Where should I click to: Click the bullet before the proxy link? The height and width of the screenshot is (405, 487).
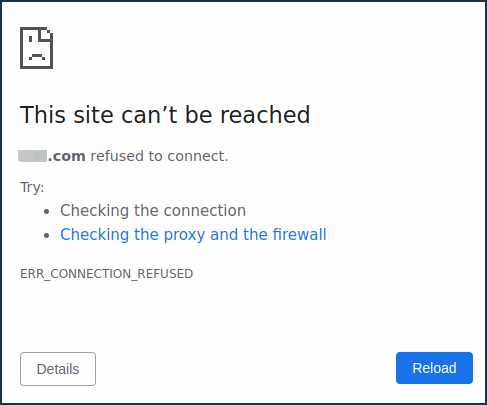[x=47, y=235]
